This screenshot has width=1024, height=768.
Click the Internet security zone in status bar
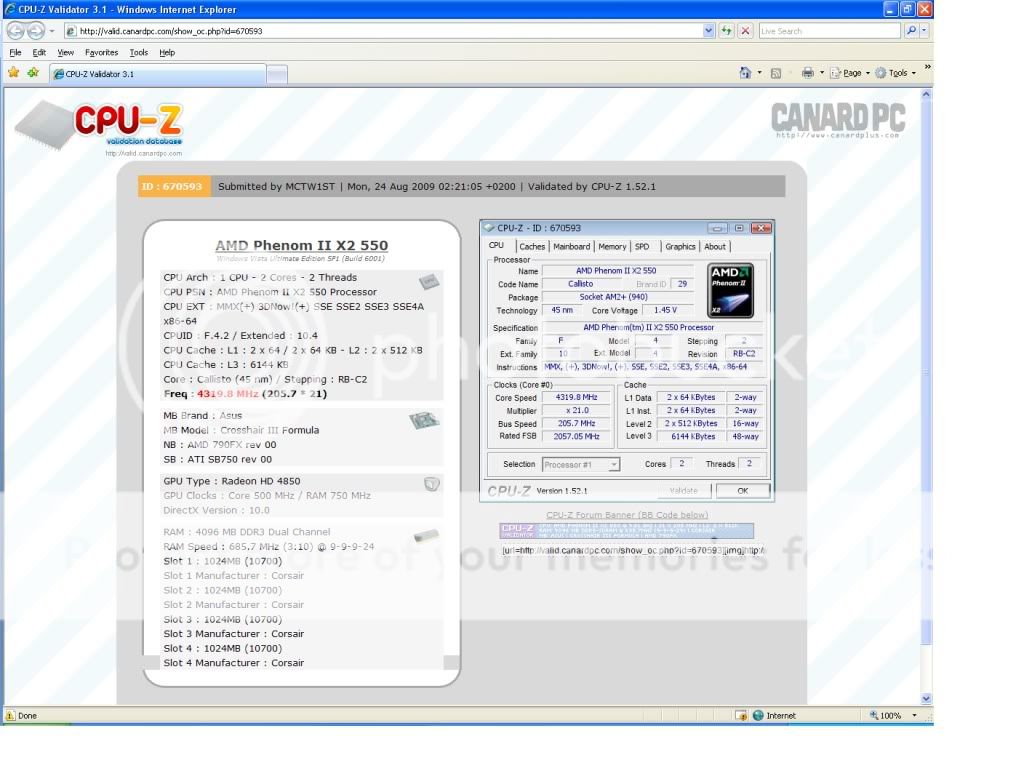point(774,716)
